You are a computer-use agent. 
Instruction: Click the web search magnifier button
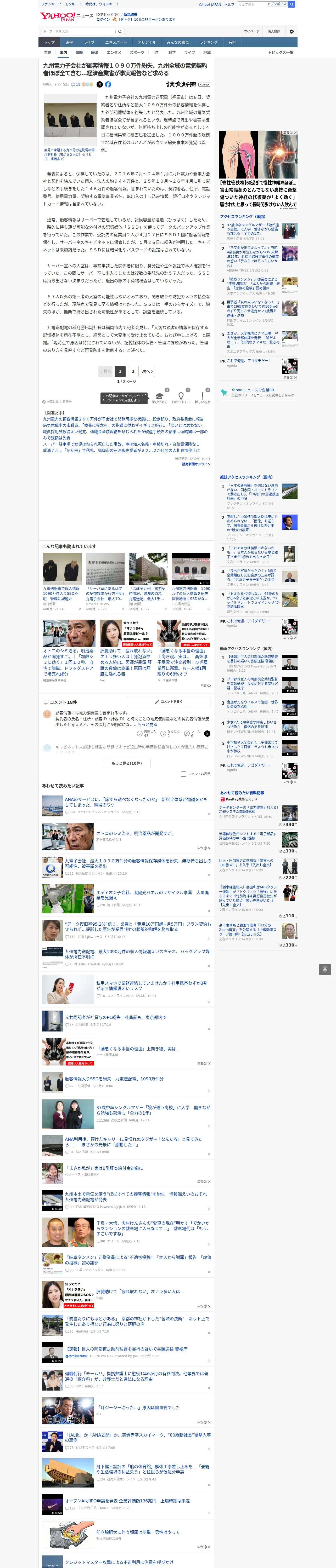tap(292, 4)
